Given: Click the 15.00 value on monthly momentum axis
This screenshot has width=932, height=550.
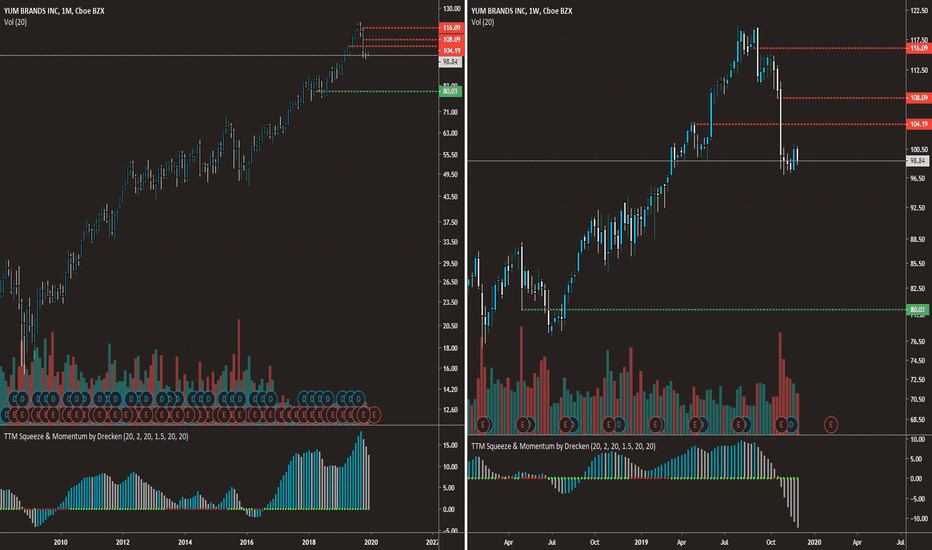Looking at the screenshot, I should pyautogui.click(x=450, y=445).
